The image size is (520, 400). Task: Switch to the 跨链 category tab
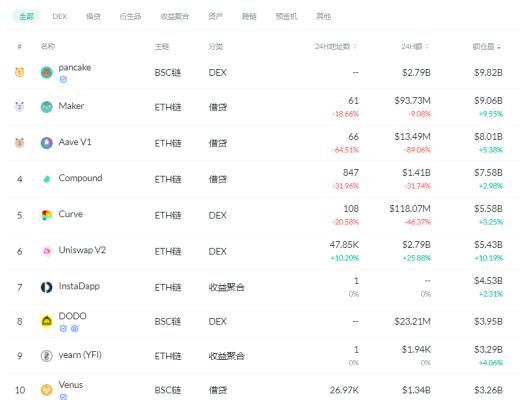[x=249, y=16]
